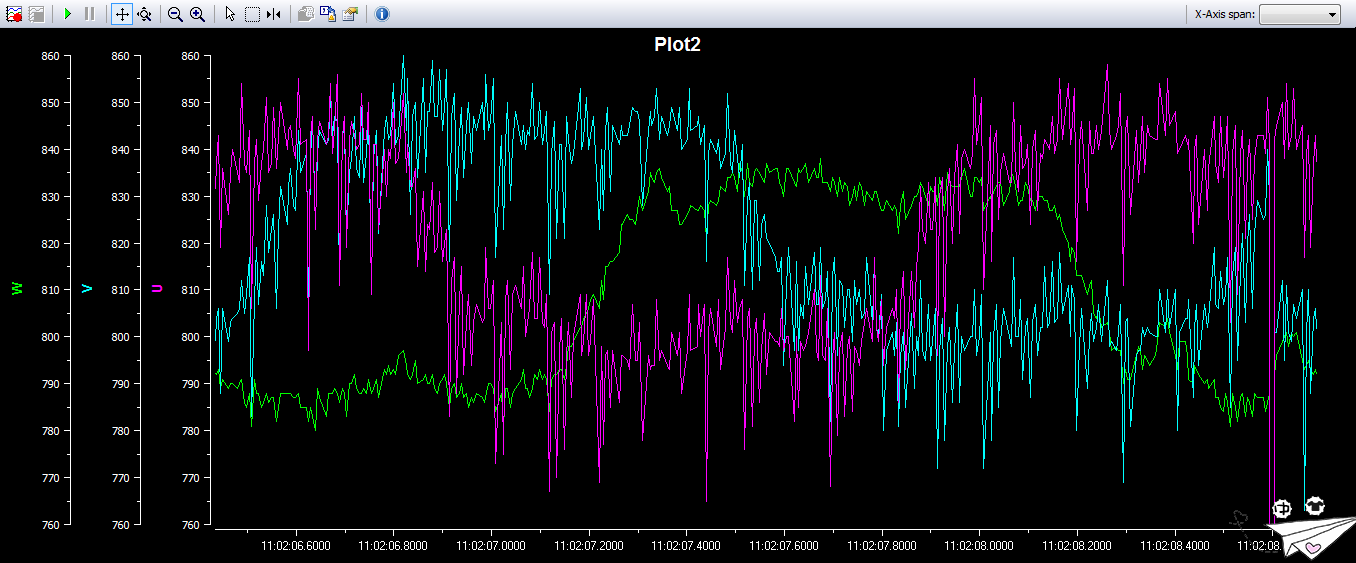This screenshot has width=1356, height=563.
Task: Click the green W axis label
Action: pos(17,289)
